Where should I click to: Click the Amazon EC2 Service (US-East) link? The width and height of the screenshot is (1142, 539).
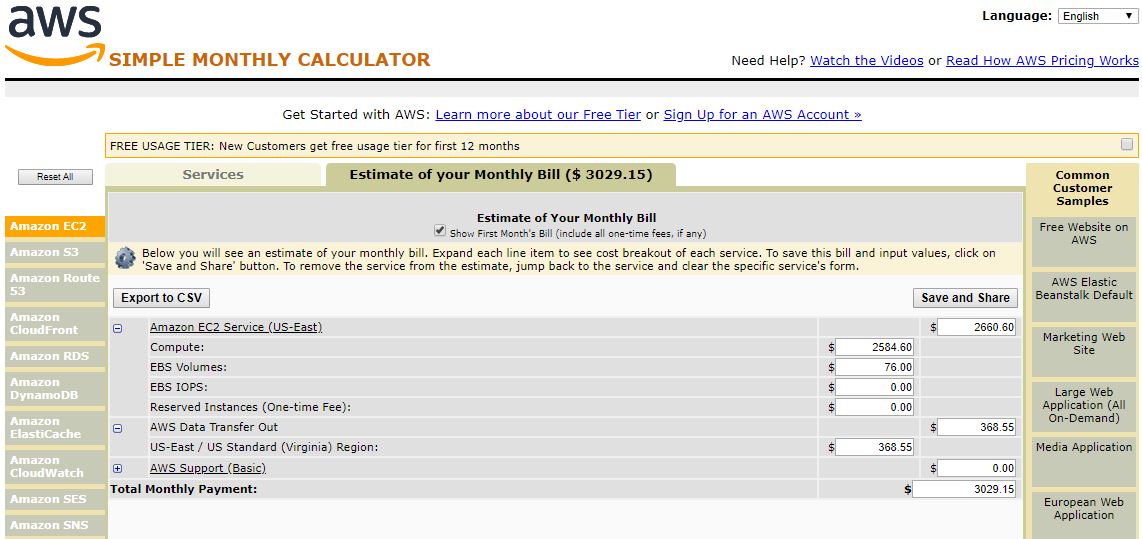236,328
